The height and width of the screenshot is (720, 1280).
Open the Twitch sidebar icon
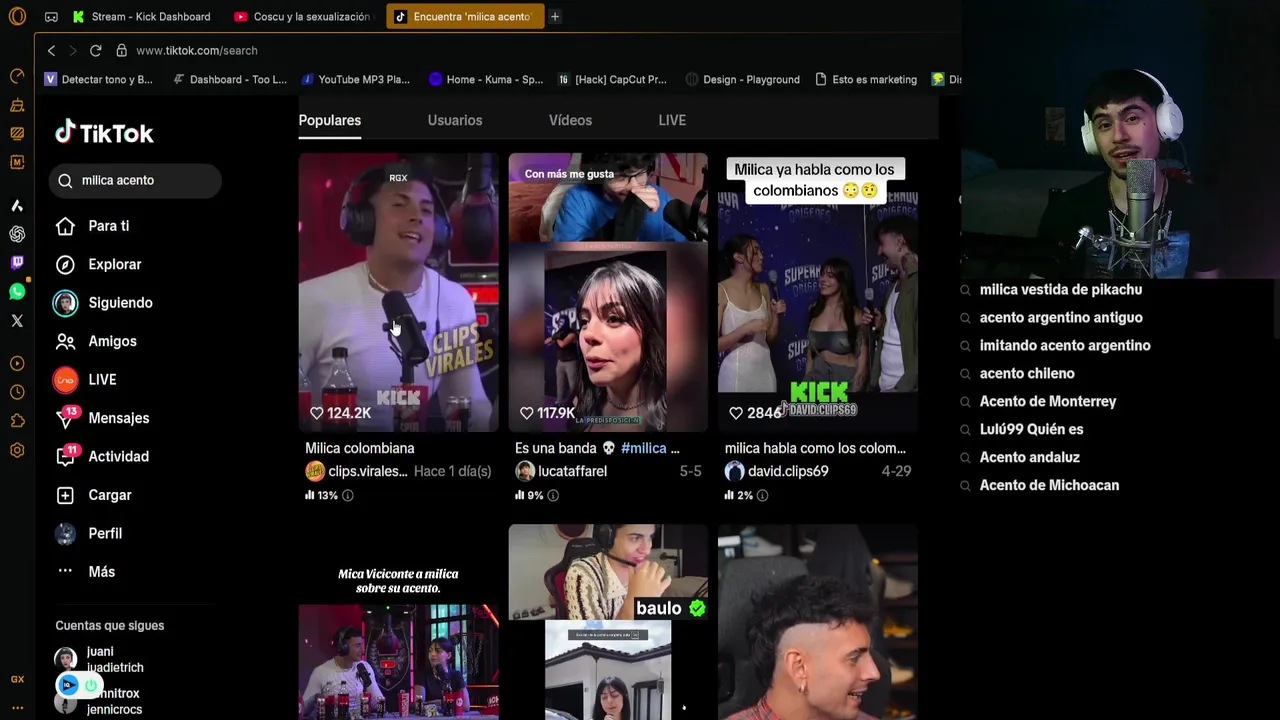click(17, 262)
